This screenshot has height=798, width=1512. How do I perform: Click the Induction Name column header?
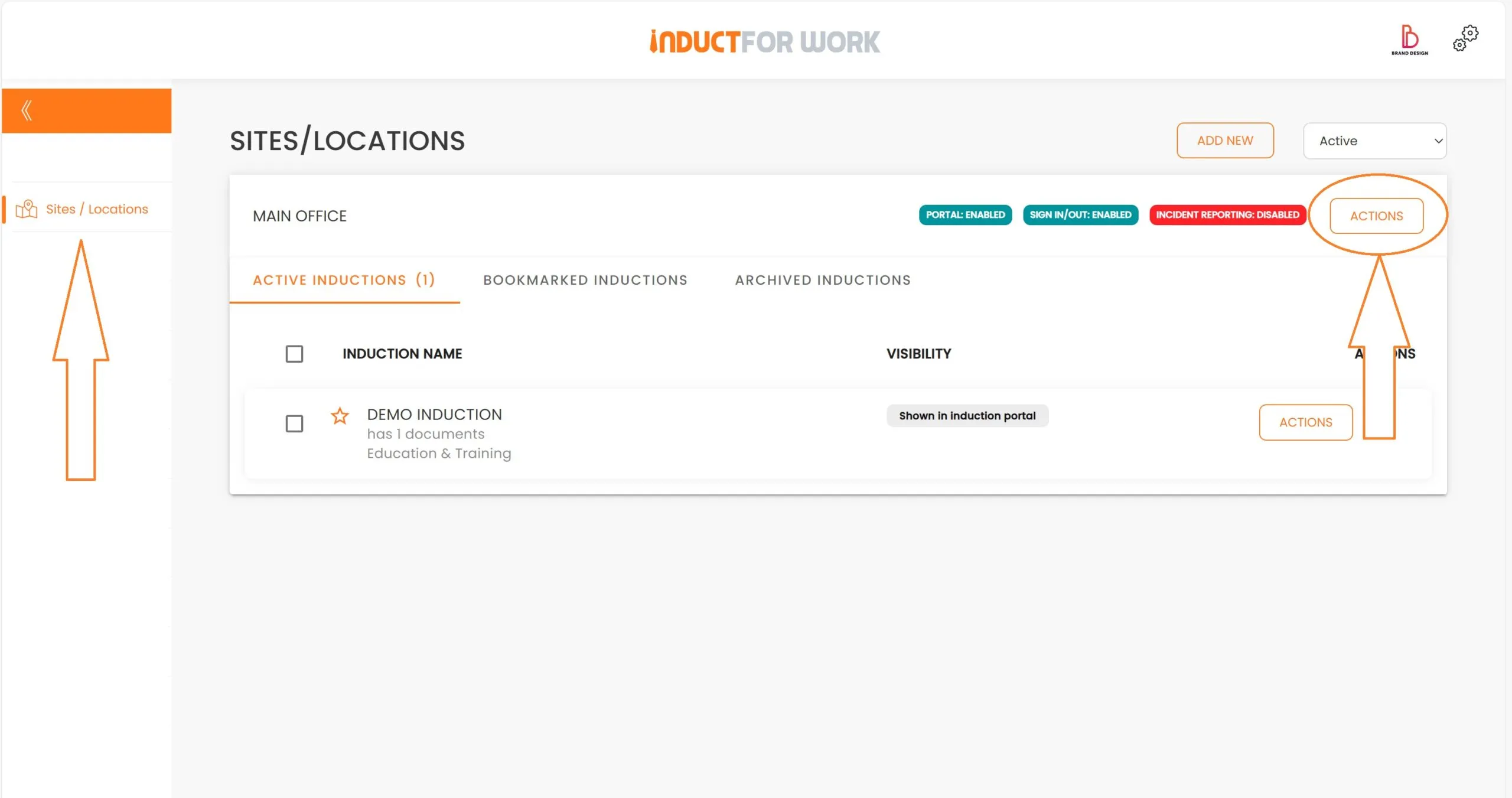402,354
